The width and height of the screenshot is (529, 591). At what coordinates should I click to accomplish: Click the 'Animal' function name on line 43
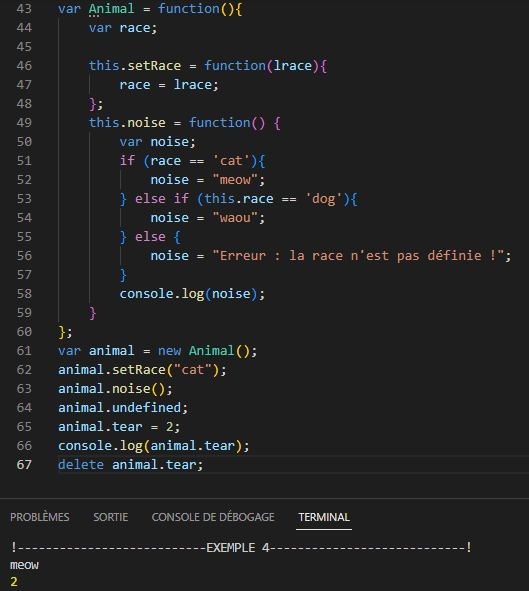(112, 9)
